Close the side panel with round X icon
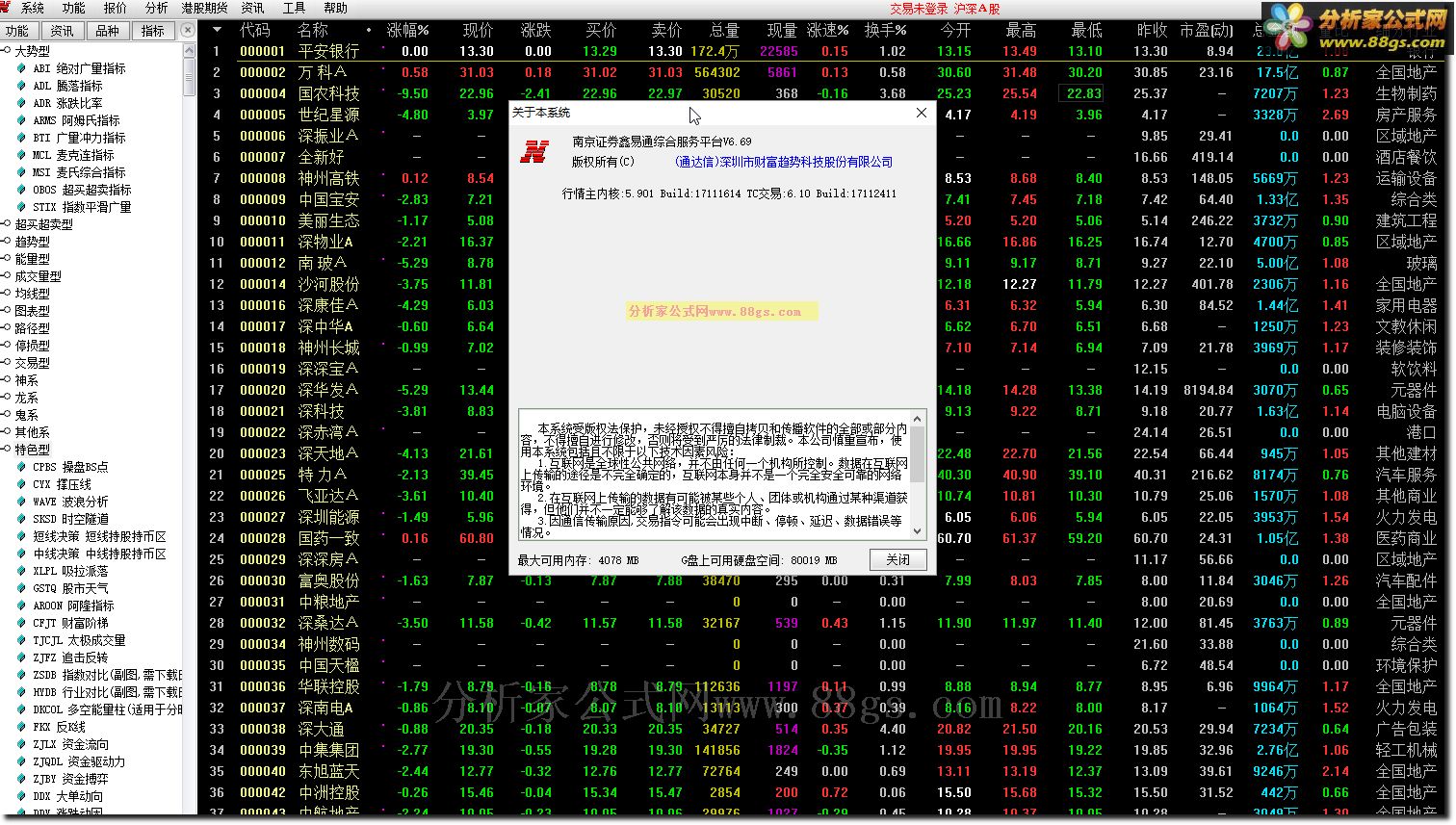 coord(189,30)
